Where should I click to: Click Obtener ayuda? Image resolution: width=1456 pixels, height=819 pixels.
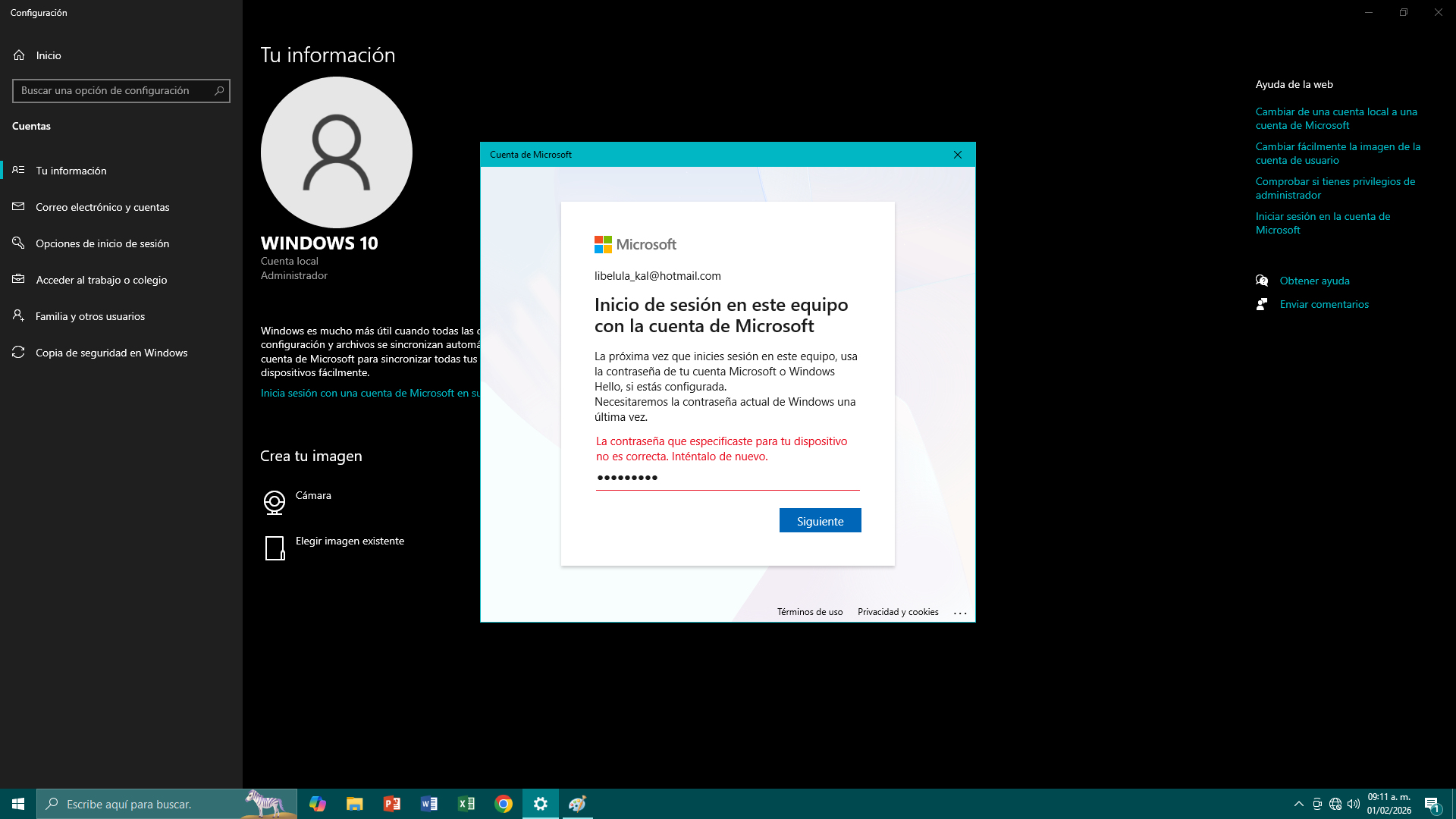1314,281
